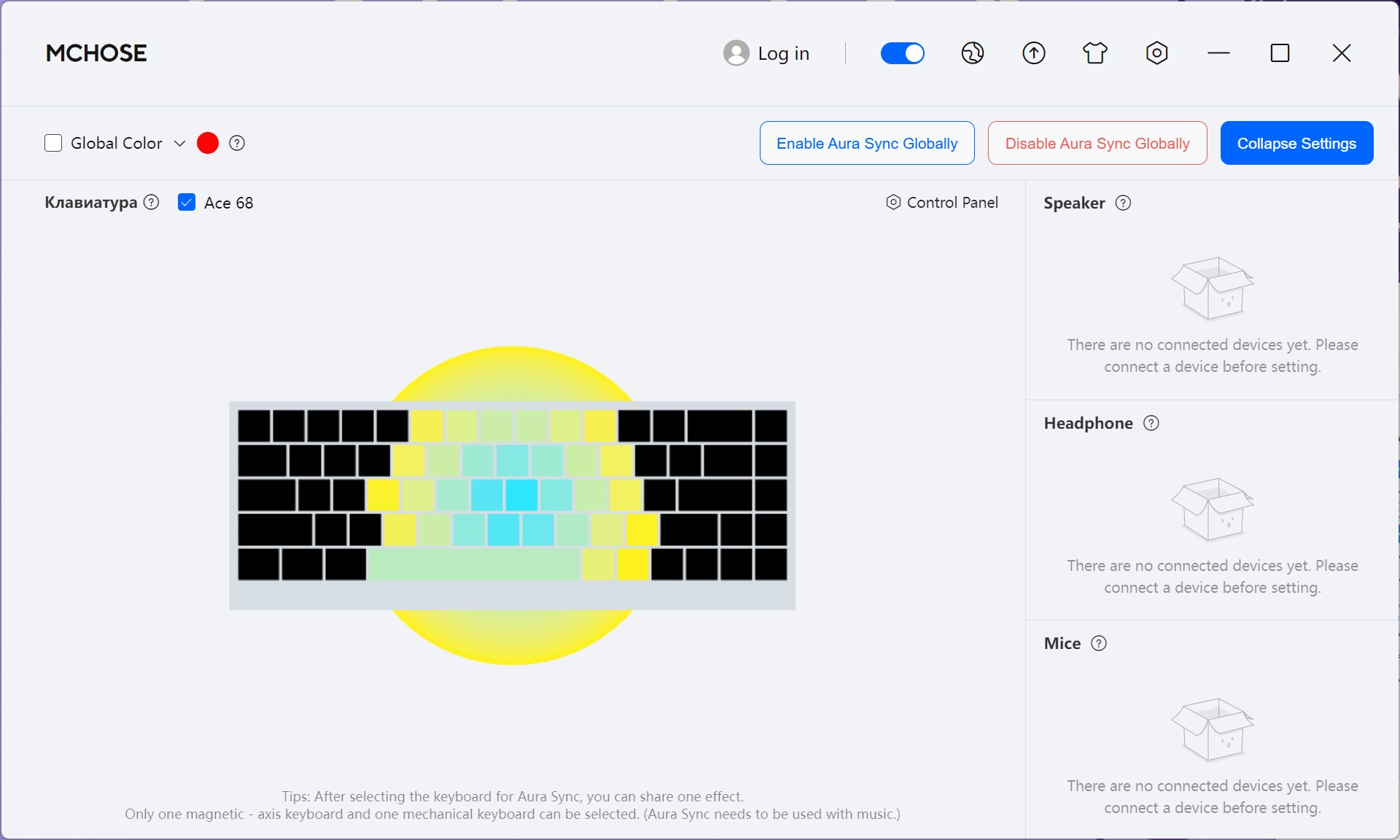Open the globe language icon in header
The width and height of the screenshot is (1400, 840).
pos(973,53)
